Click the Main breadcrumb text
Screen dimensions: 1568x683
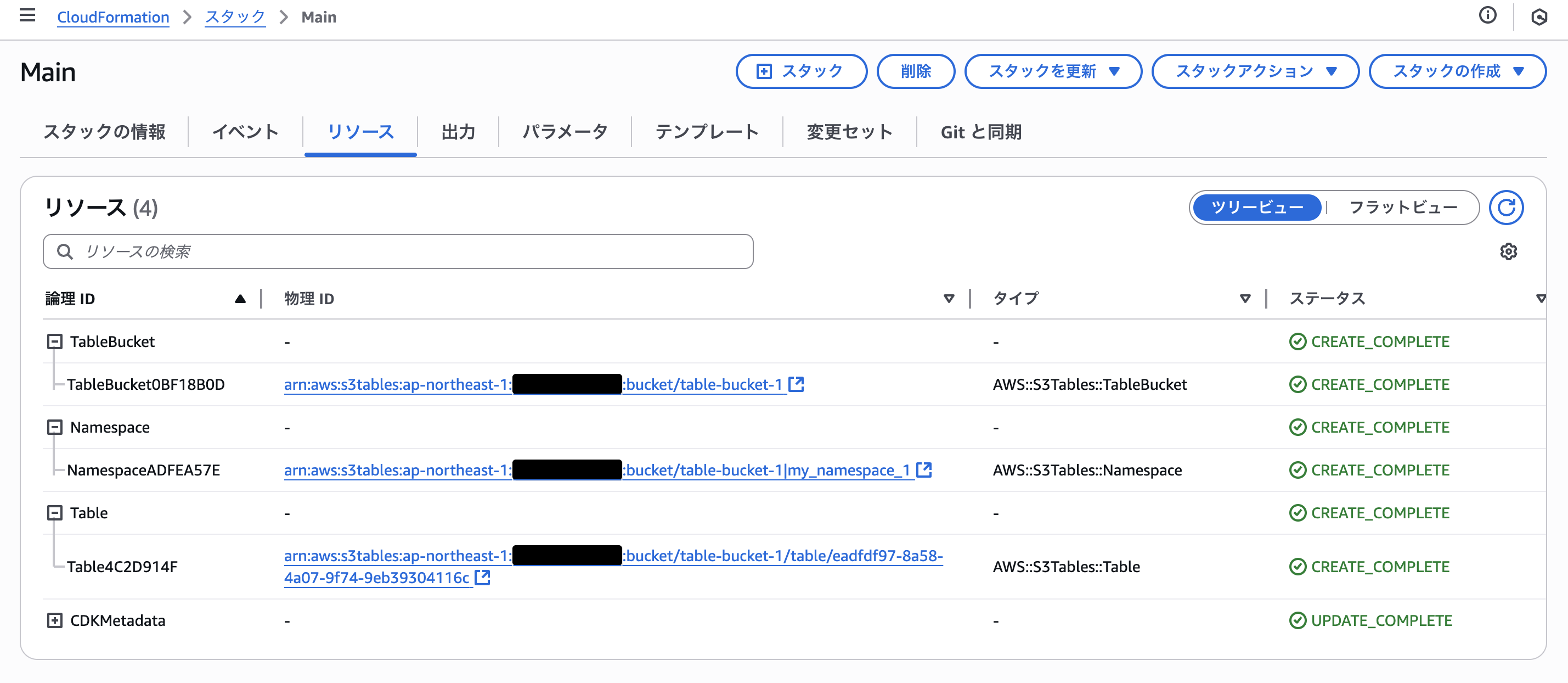[318, 17]
